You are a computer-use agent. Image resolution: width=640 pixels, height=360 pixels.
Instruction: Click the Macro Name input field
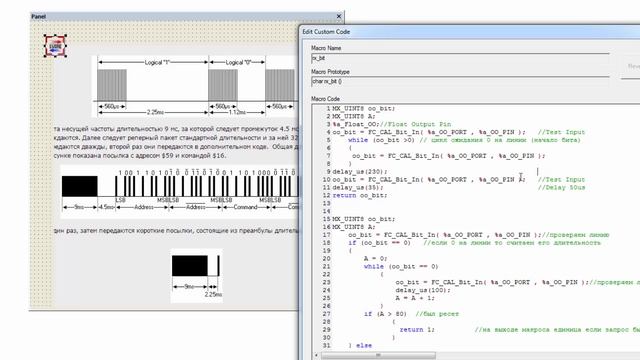point(460,58)
